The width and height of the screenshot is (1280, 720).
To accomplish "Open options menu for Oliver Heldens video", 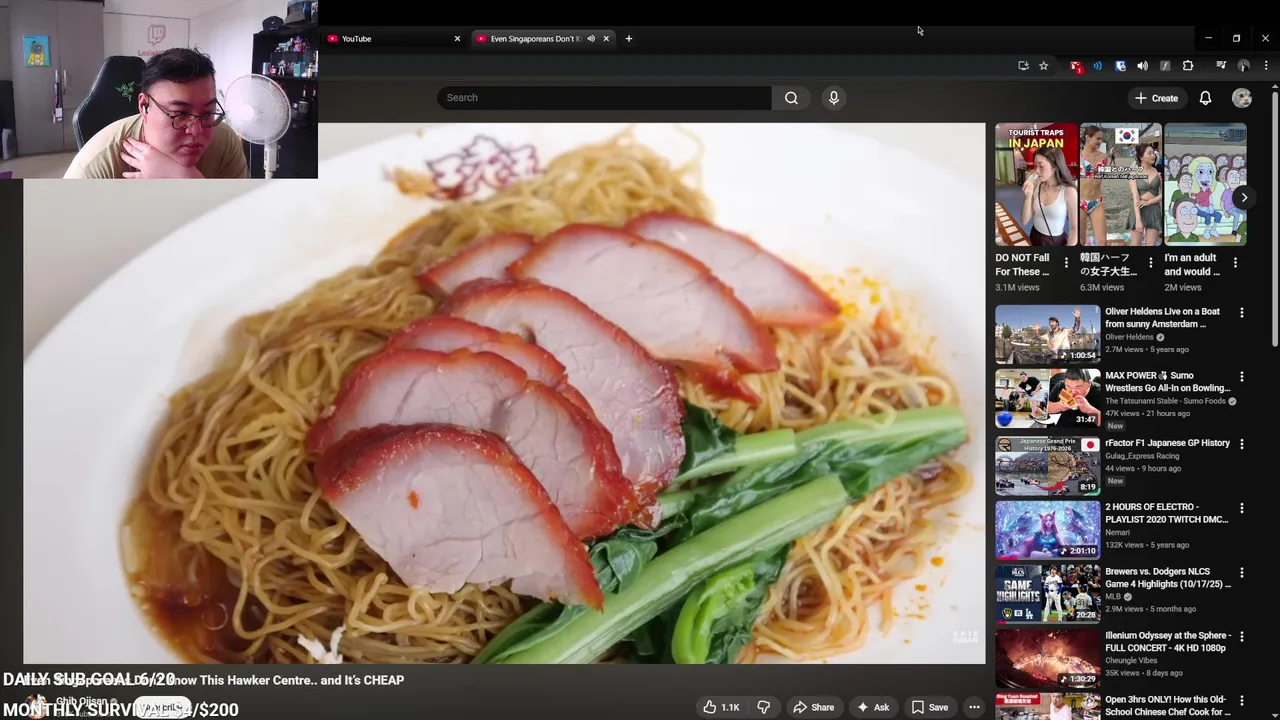I will point(1242,313).
